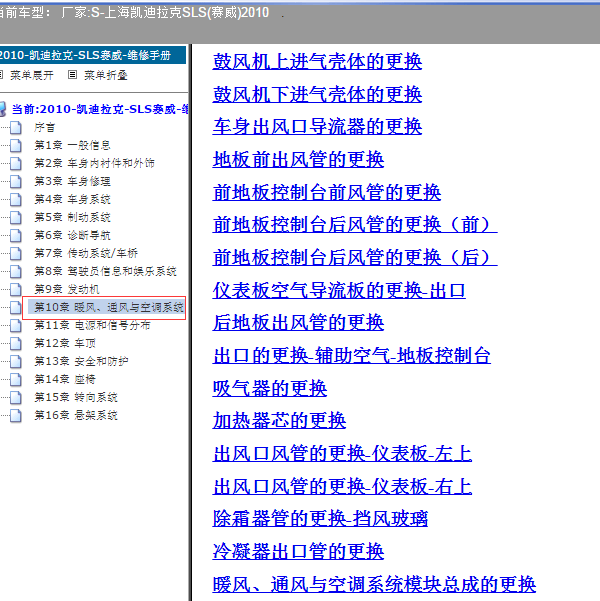The image size is (600, 601).
Task: Open link 出风口风管的更换-仪表板-右上
Action: [342, 487]
